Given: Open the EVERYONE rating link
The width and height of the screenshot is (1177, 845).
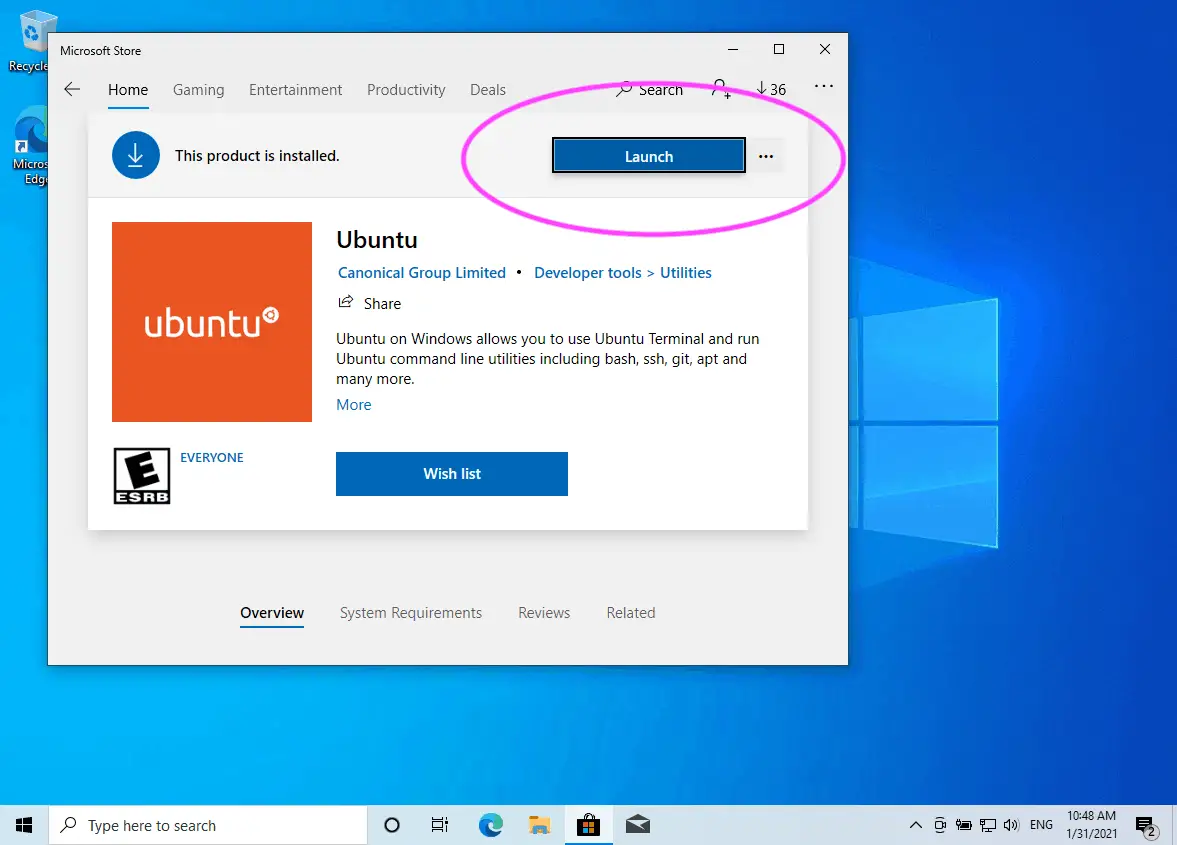Looking at the screenshot, I should [212, 458].
